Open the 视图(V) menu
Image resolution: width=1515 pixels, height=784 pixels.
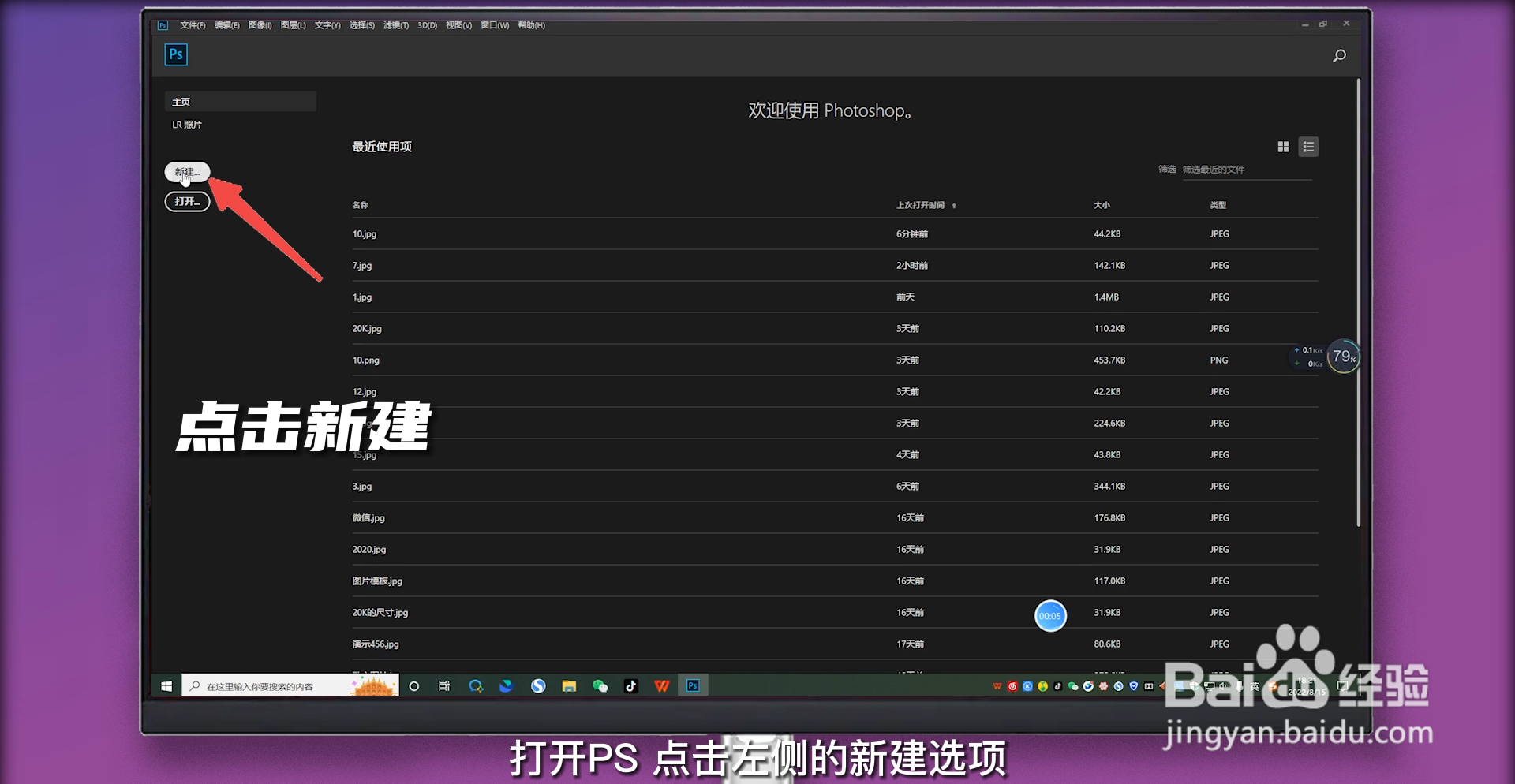[459, 25]
